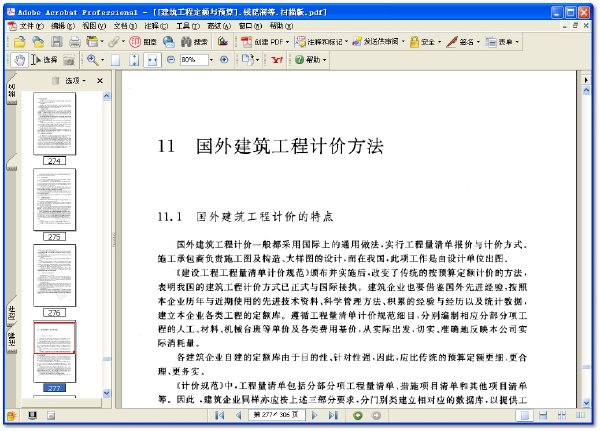
Task: Click the red round stamp icon
Action: tap(135, 42)
